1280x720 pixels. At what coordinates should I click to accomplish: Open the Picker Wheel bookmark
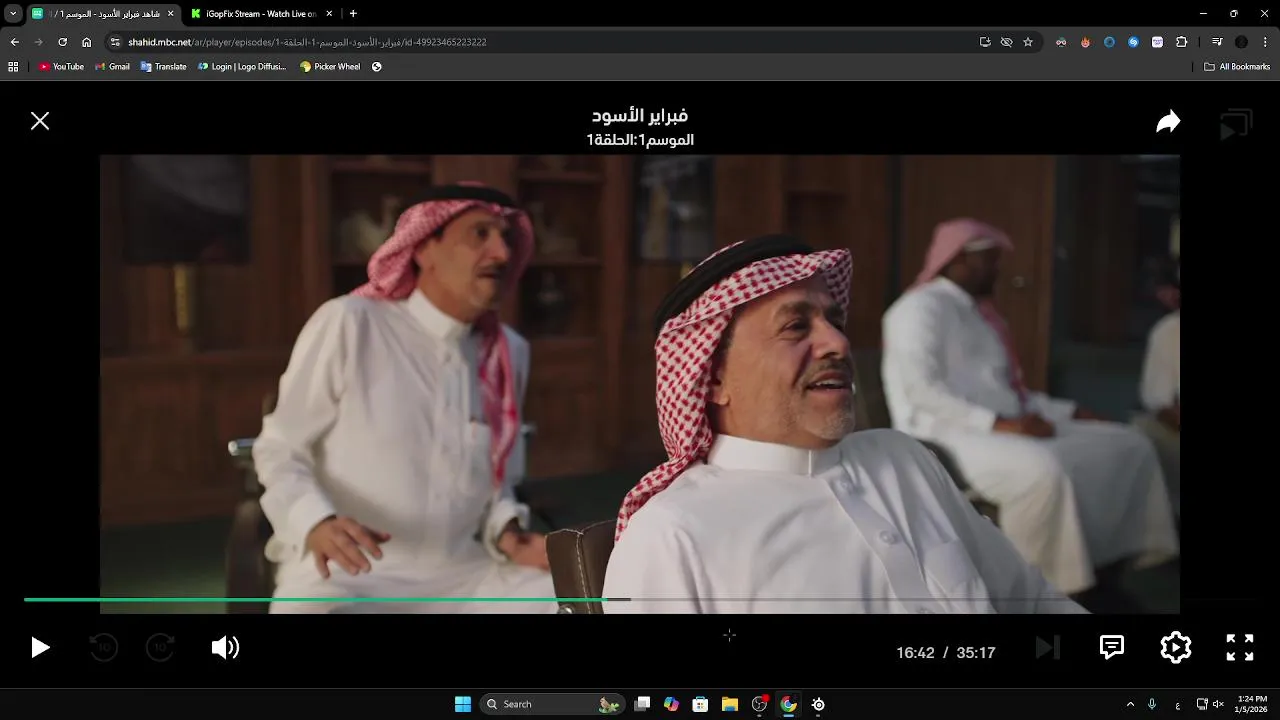tap(330, 67)
